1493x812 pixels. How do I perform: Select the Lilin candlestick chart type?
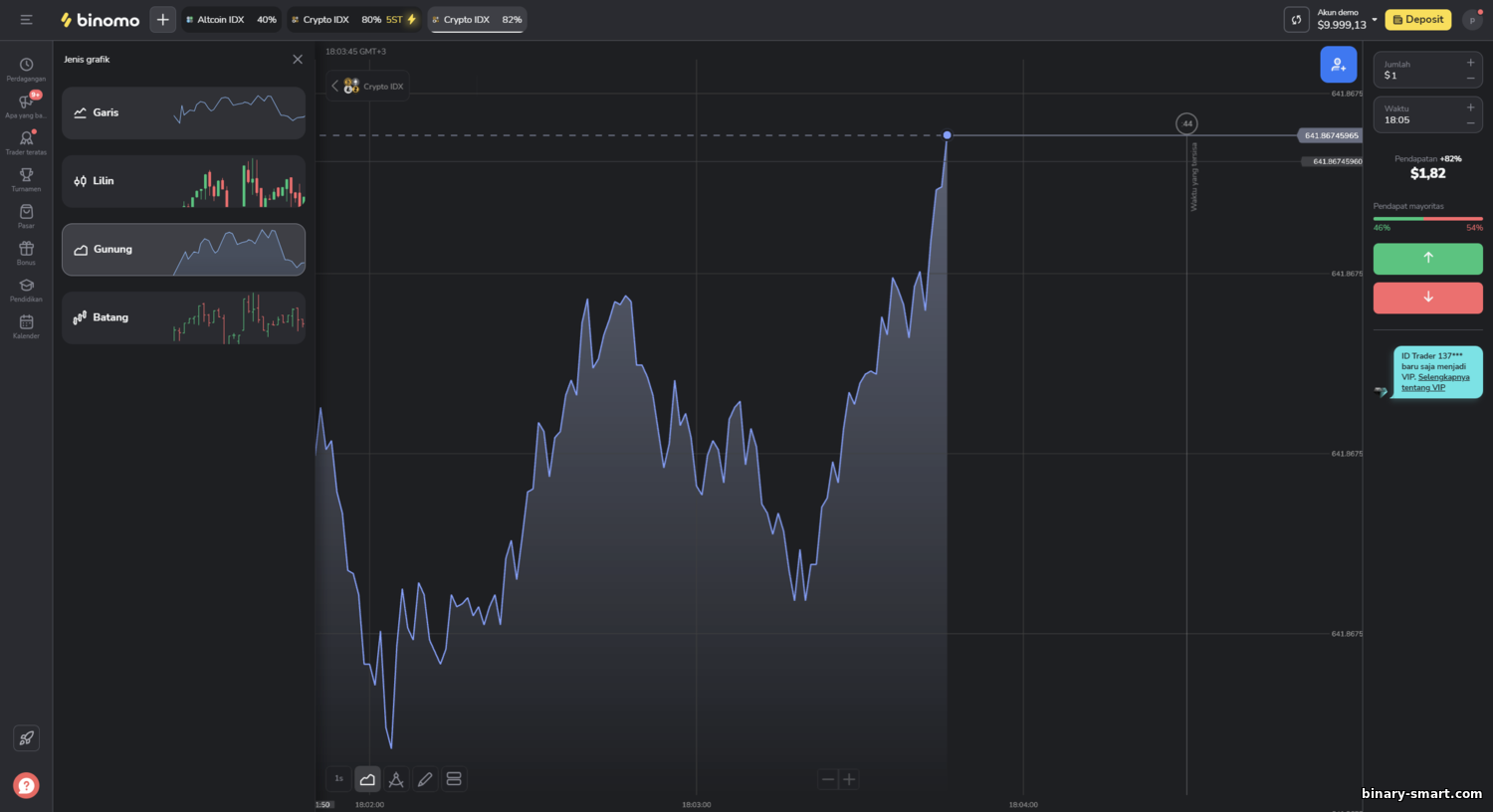(x=183, y=181)
